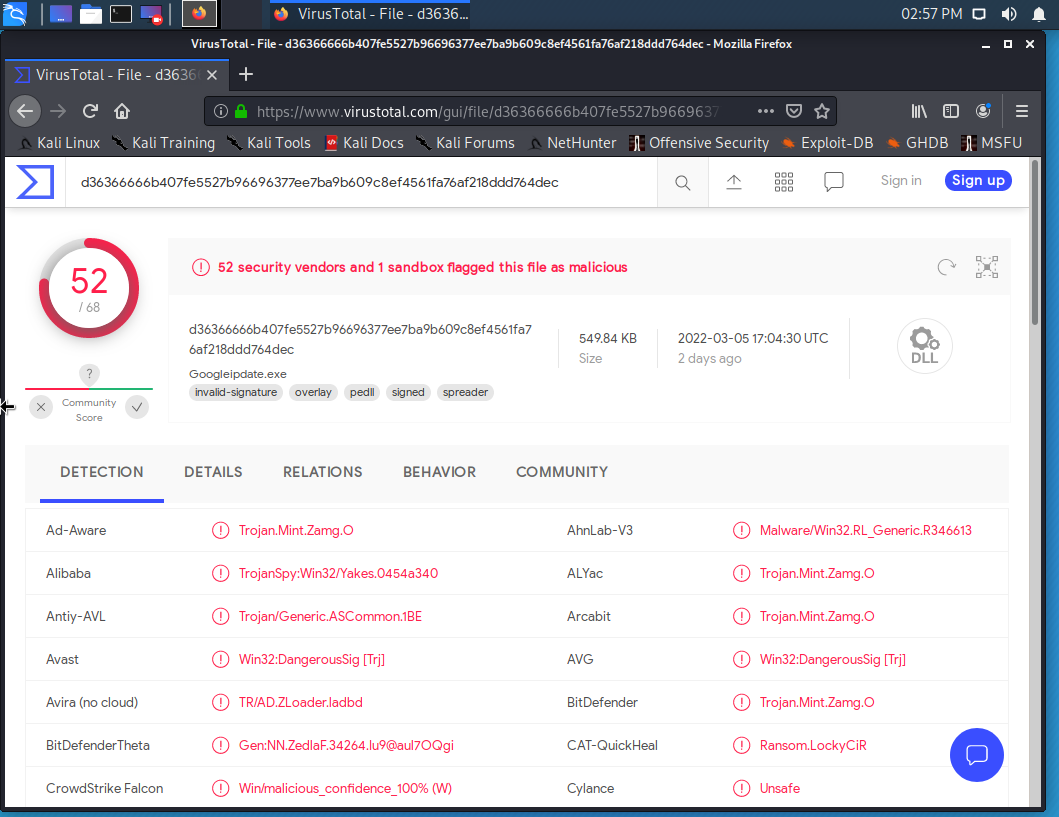Open Firefox library icon
Viewport: 1059px width, 817px height.
pyautogui.click(x=919, y=111)
